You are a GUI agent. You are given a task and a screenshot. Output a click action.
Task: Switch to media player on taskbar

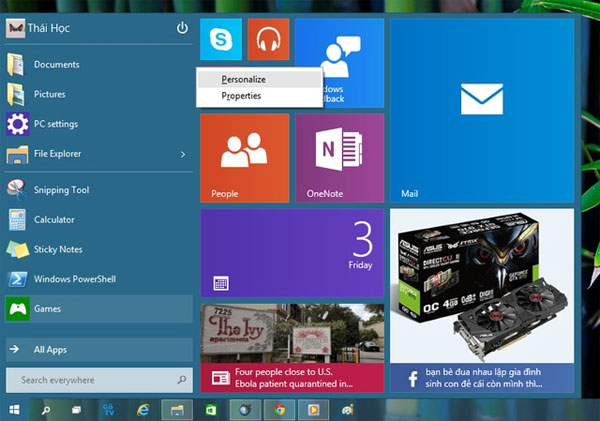[x=313, y=410]
